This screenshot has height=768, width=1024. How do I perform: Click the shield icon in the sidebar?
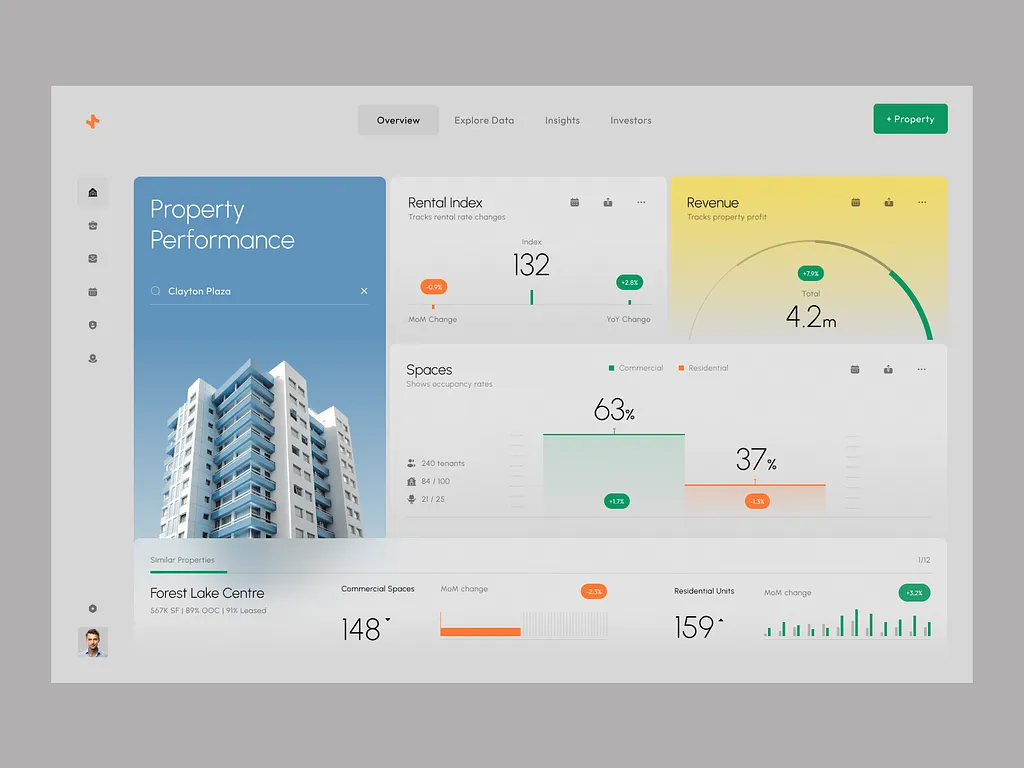tap(93, 325)
